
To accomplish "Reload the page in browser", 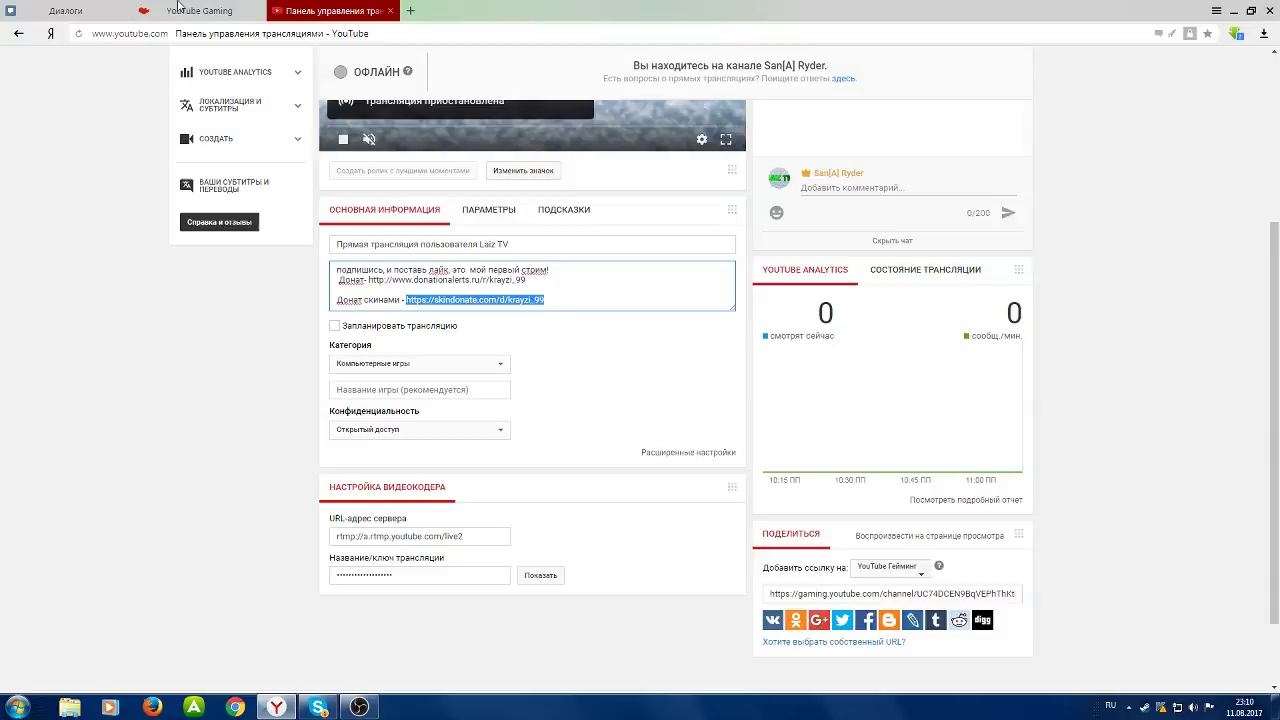I will tap(78, 33).
